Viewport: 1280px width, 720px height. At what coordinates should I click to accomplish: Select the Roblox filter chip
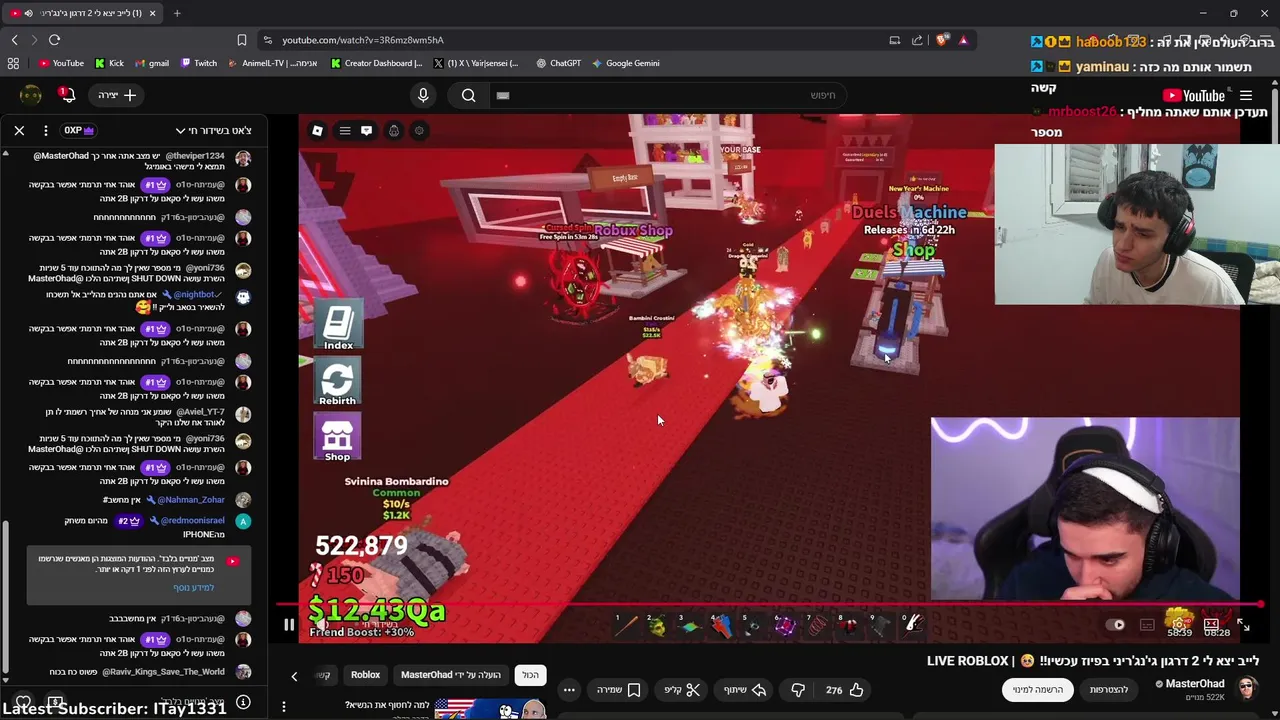click(365, 675)
